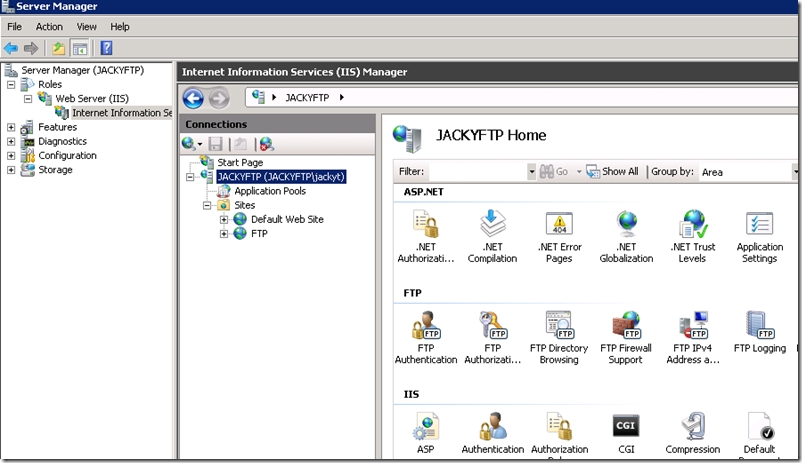Click the arrow after JACKYFTP breadcrumb
Viewport: 802px width, 463px height.
pos(342,98)
